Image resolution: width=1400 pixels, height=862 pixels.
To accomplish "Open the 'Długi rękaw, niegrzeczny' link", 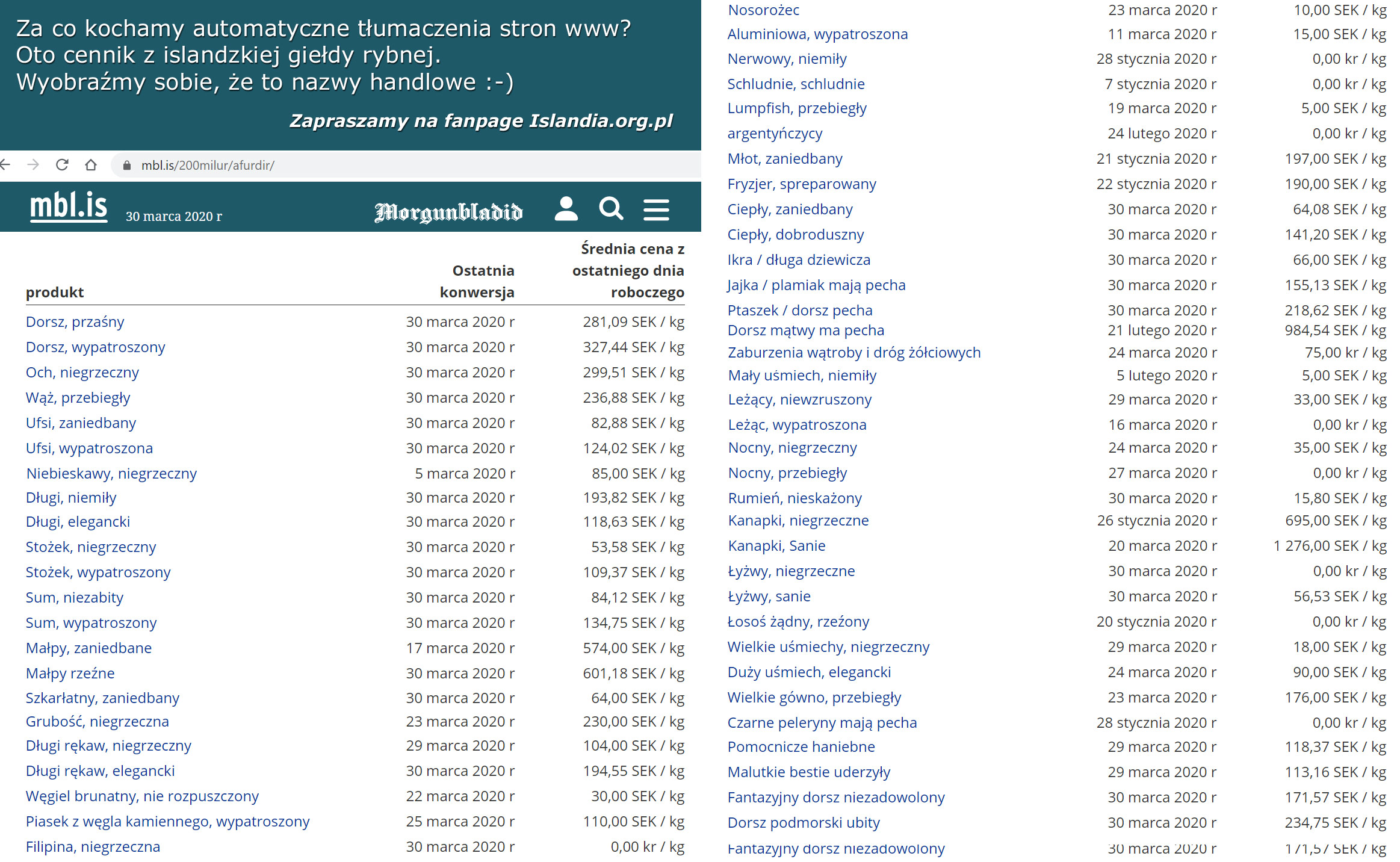I will tap(108, 746).
